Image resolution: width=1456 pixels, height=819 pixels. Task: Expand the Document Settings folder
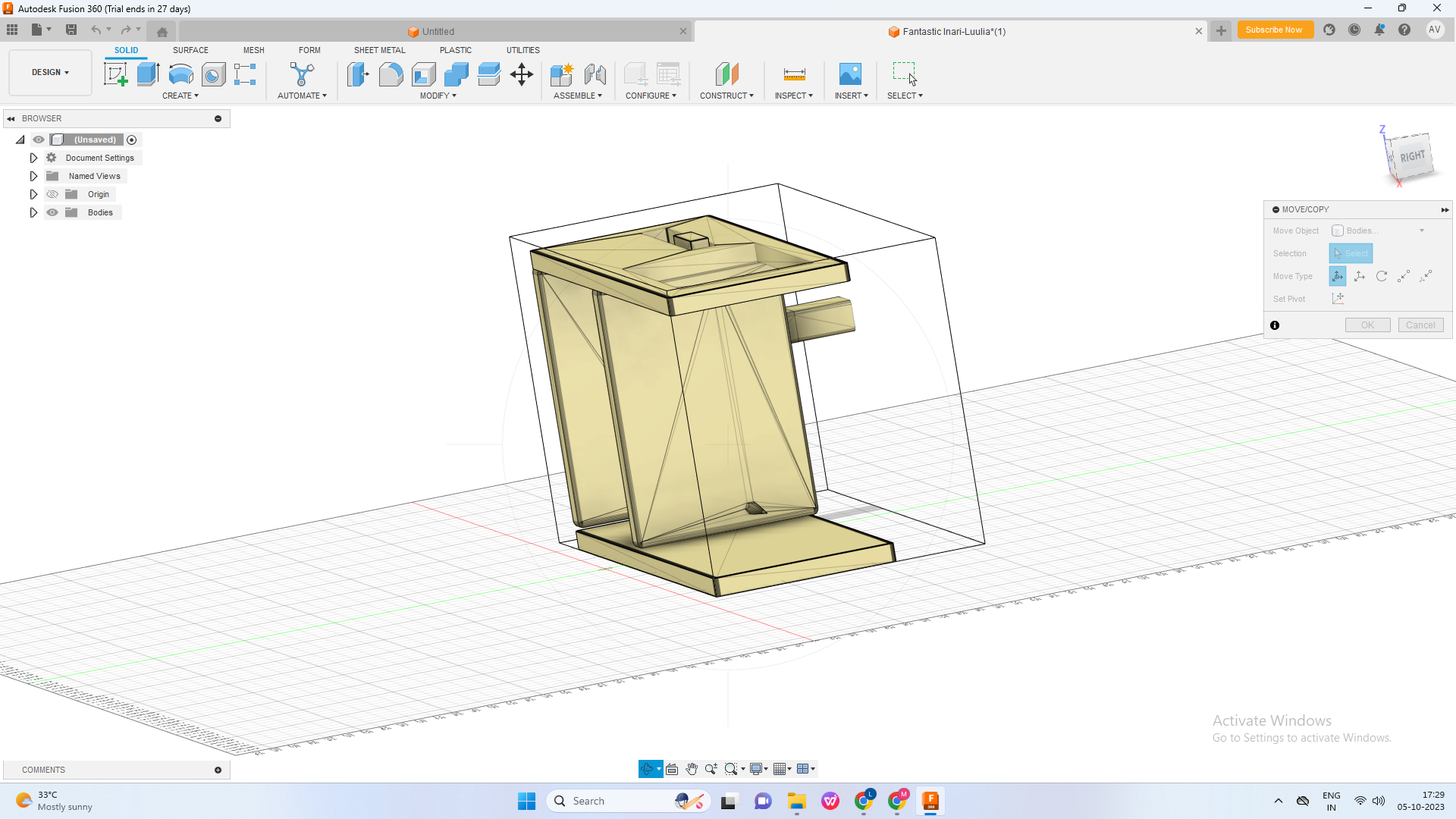pos(33,158)
